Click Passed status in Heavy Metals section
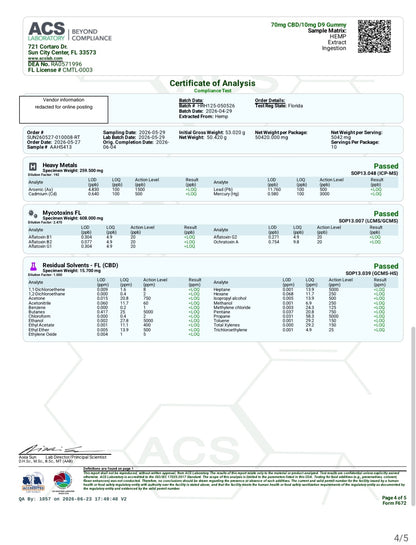 pos(386,166)
